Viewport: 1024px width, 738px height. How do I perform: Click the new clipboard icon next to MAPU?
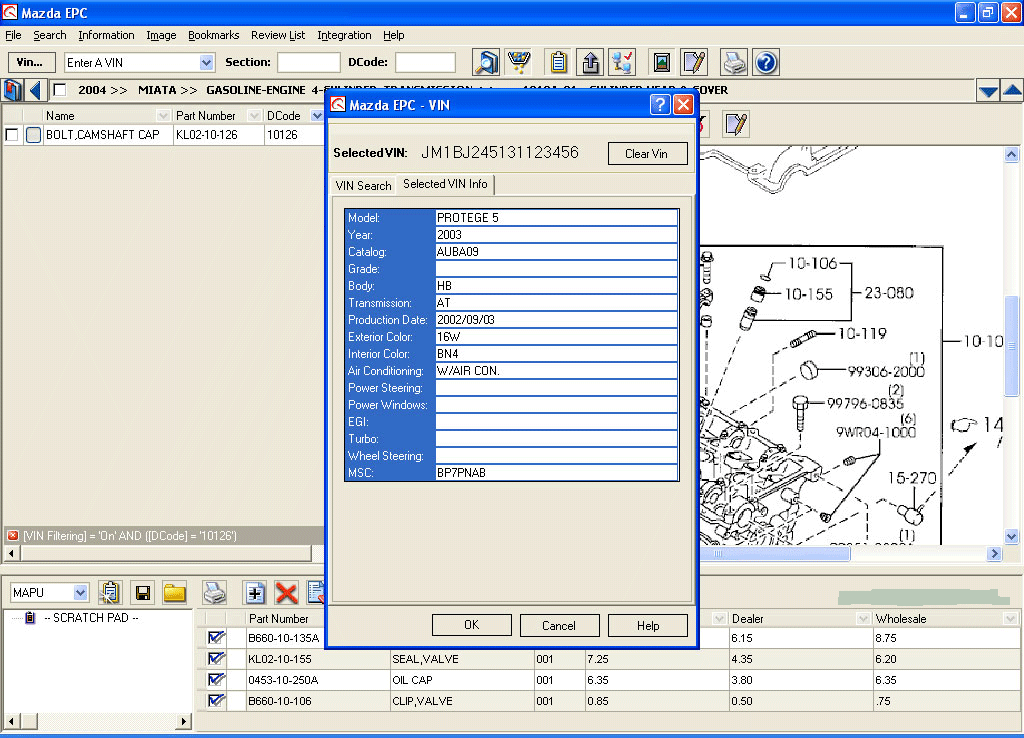click(x=110, y=592)
